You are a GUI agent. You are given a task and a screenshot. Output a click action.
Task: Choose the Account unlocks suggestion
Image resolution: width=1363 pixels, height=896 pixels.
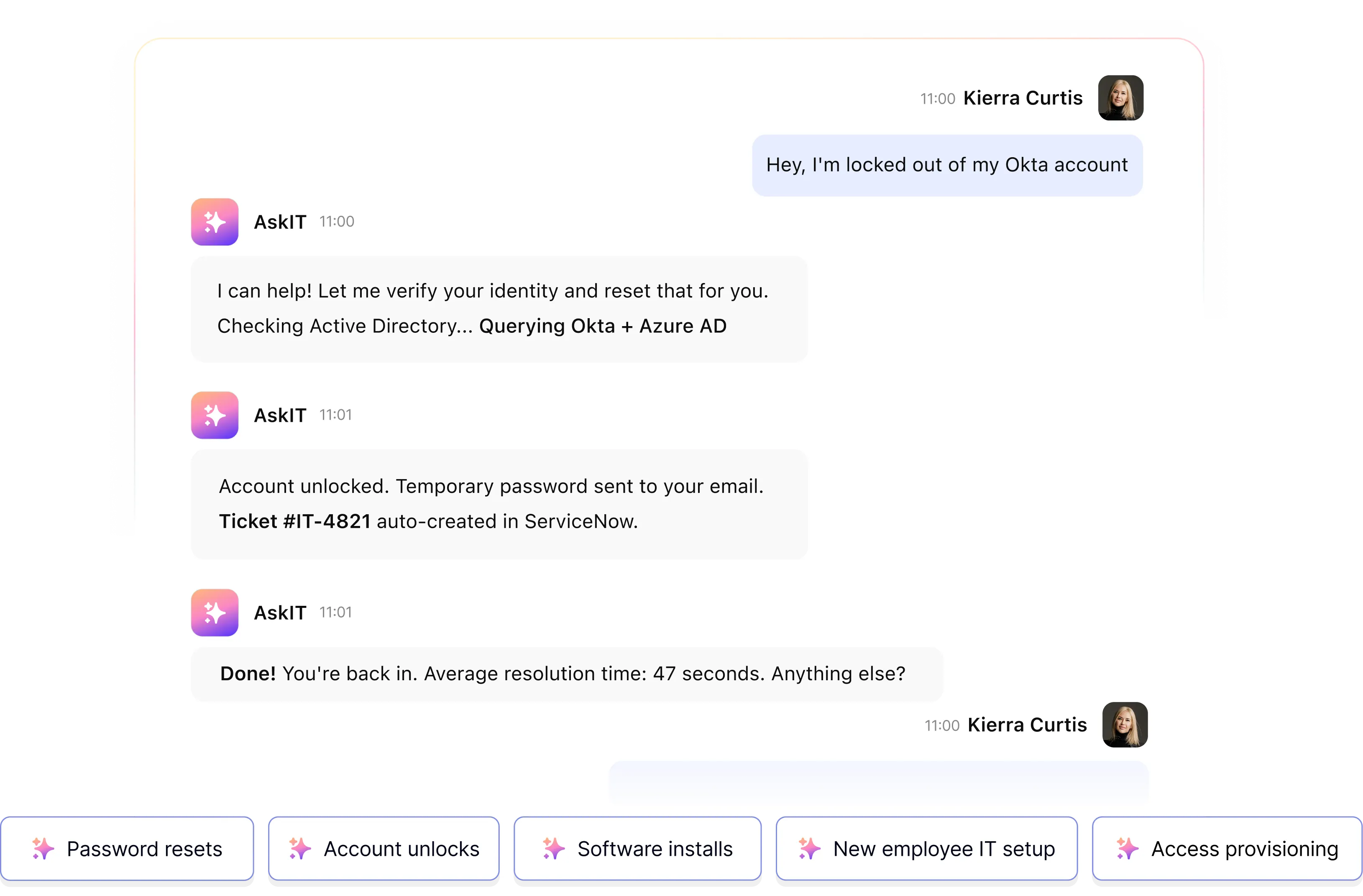tap(384, 848)
